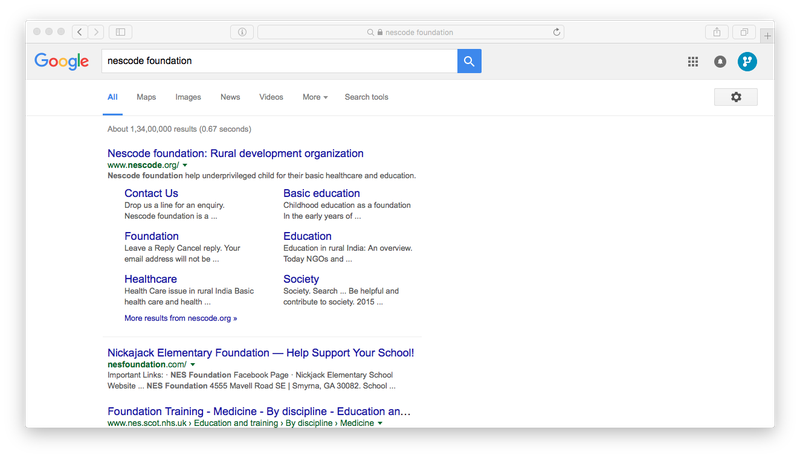This screenshot has width=800, height=458.
Task: Open the Safari share button
Action: [x=717, y=32]
